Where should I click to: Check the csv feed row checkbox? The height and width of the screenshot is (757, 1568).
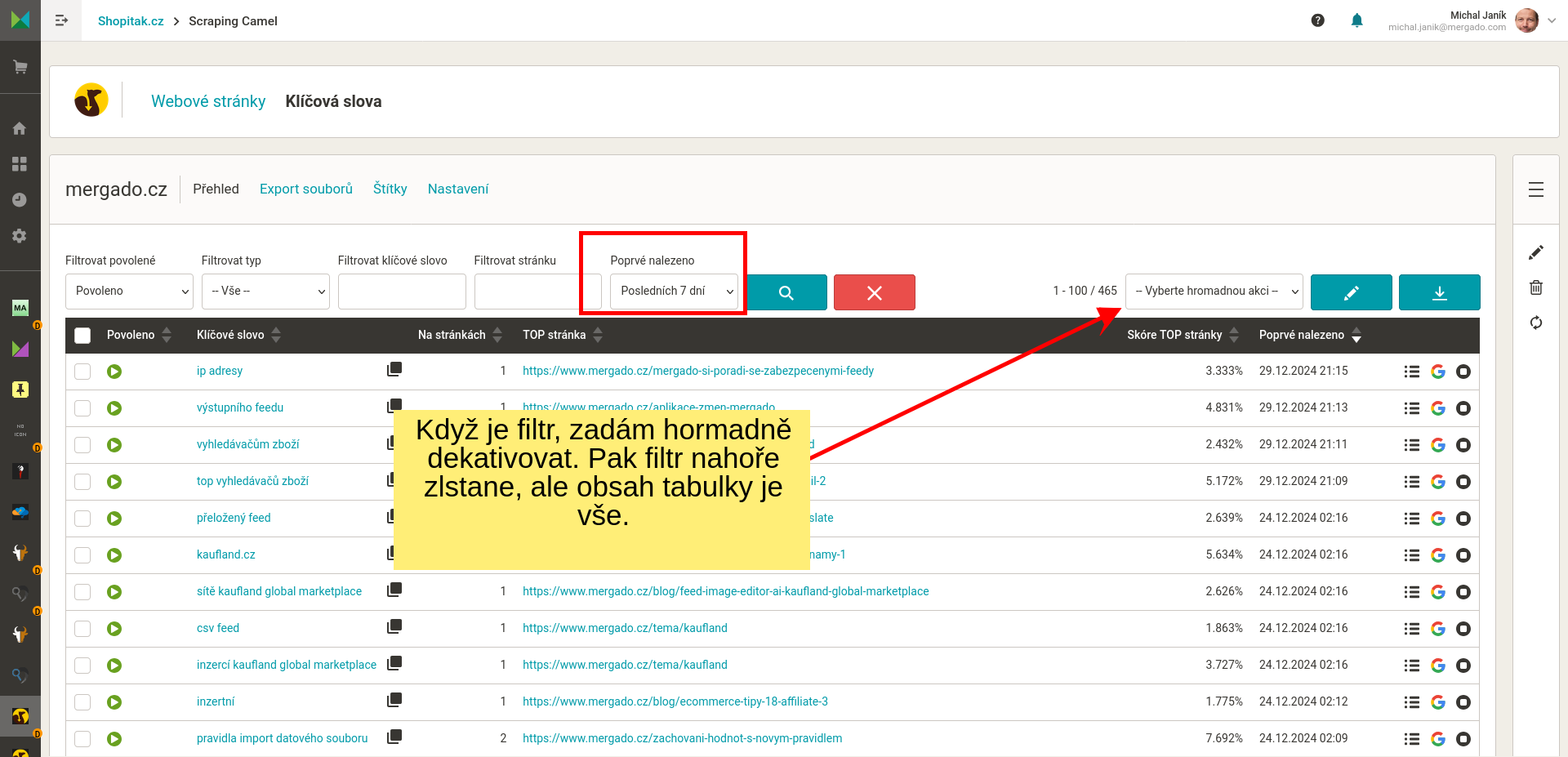point(82,629)
